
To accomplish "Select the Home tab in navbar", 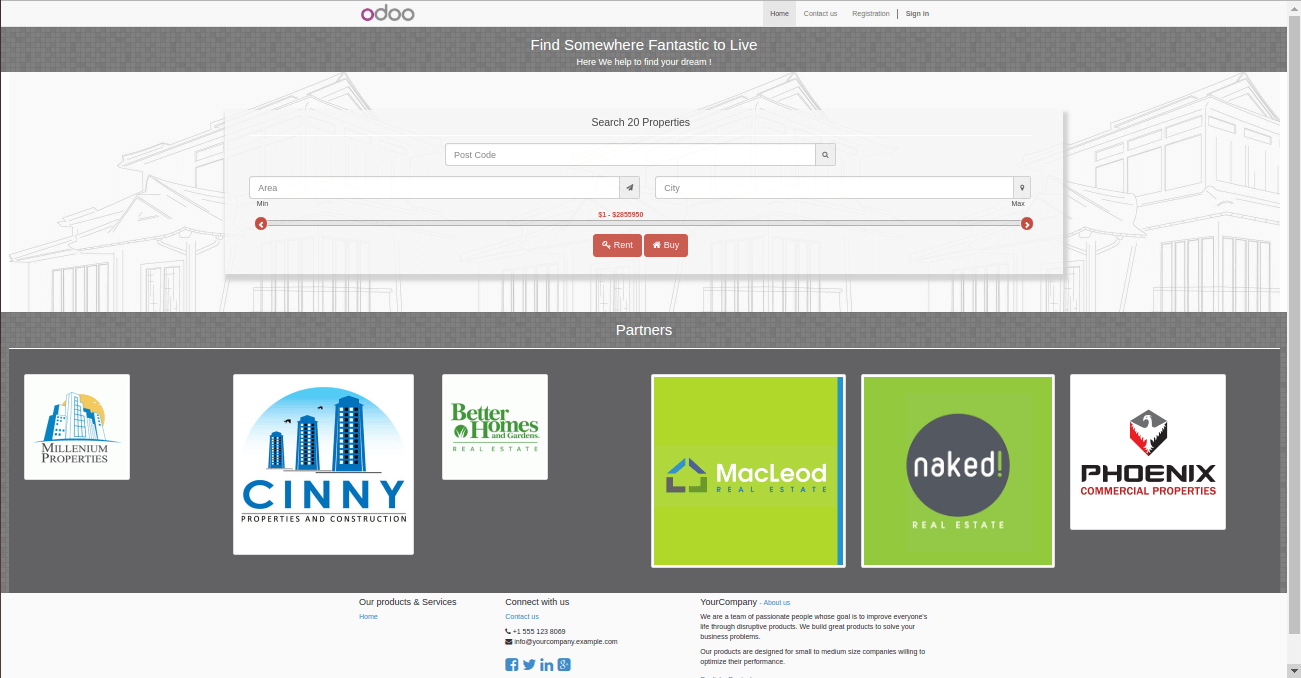I will (780, 13).
